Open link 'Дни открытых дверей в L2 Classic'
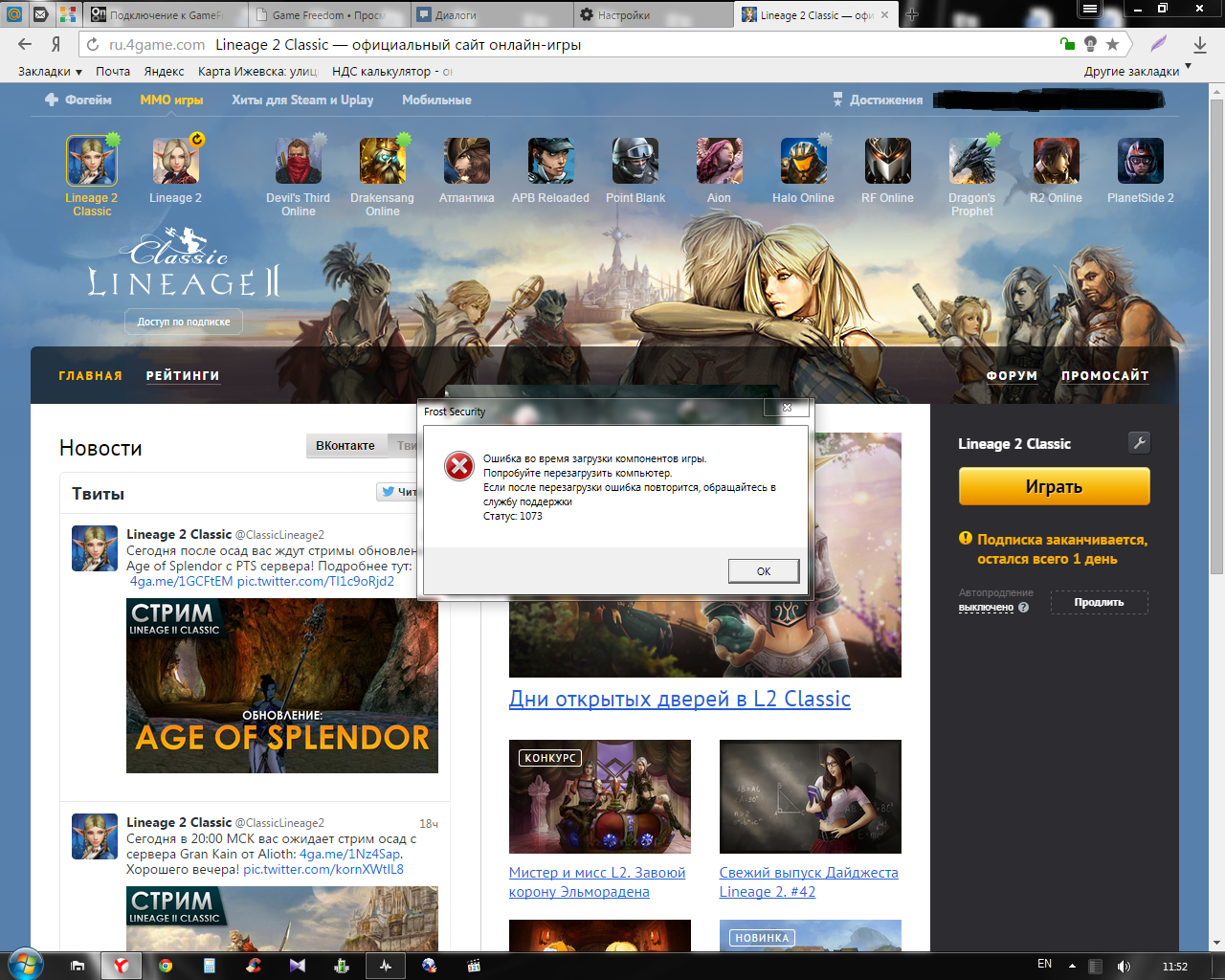Image resolution: width=1225 pixels, height=980 pixels. pos(679,700)
